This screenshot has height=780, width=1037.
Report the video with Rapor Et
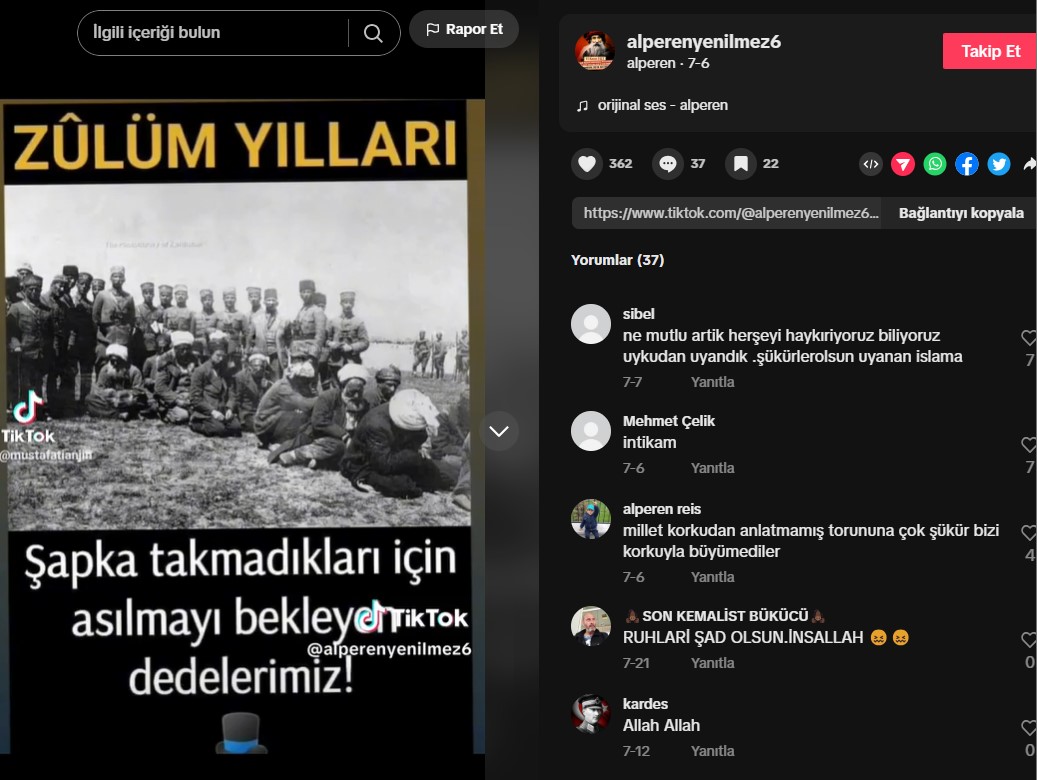(464, 30)
